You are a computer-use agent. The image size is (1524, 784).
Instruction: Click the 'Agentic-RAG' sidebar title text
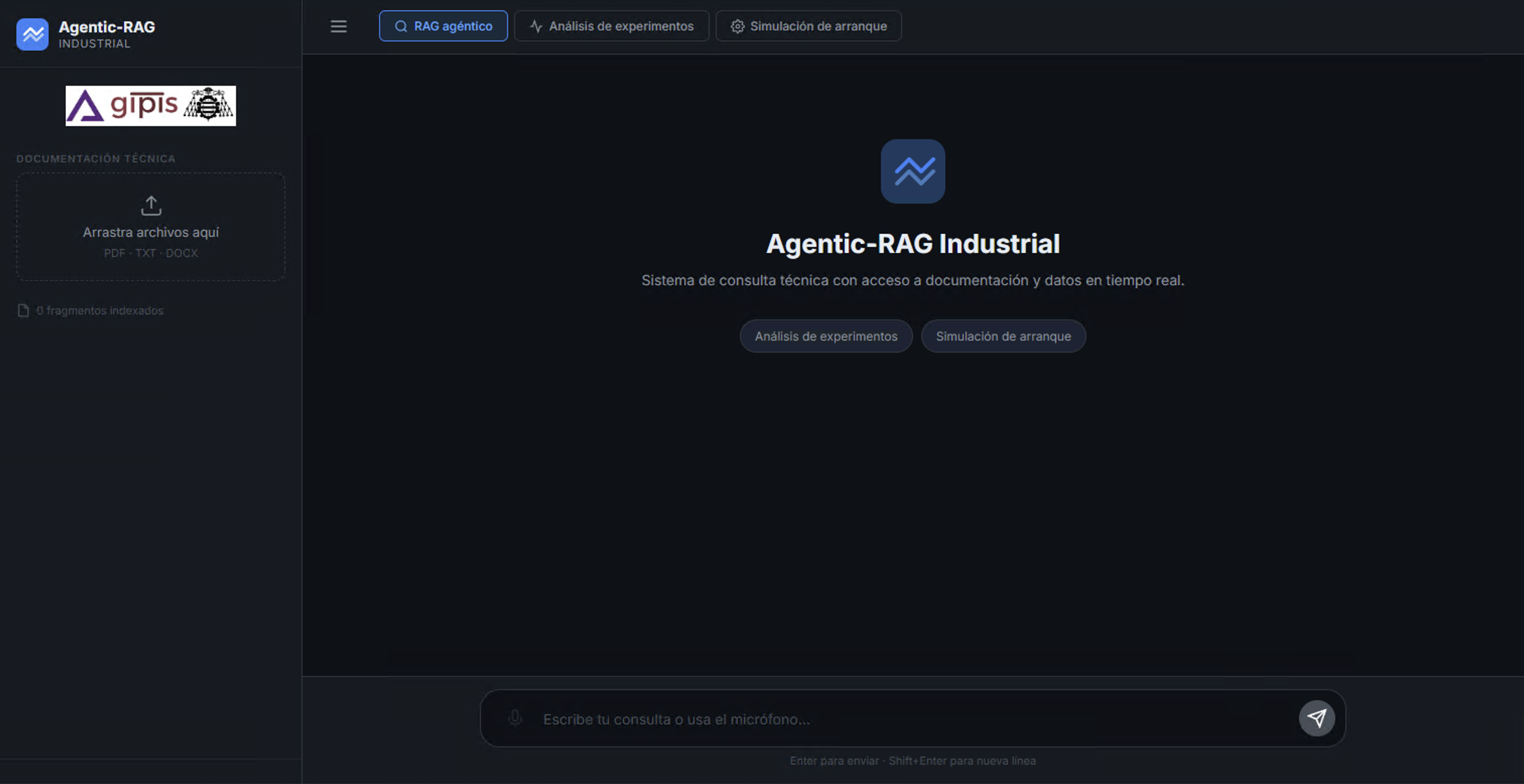tap(106, 27)
